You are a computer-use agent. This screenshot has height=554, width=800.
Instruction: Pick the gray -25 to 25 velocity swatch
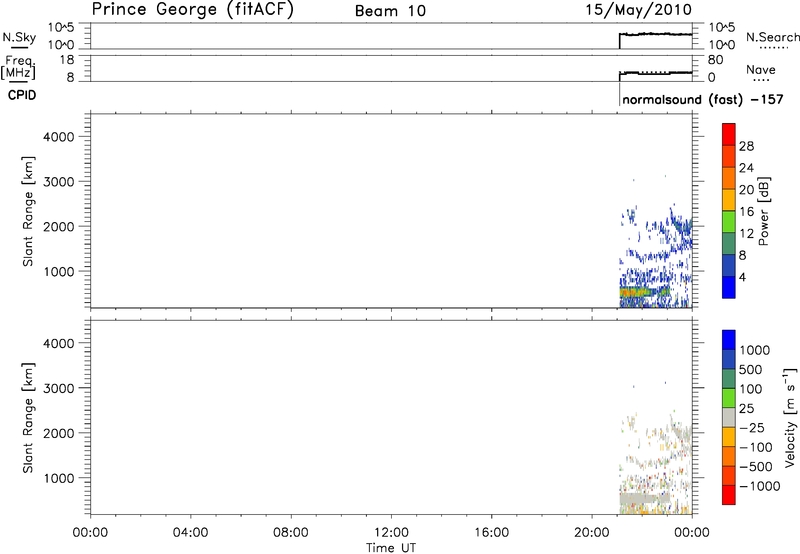click(x=729, y=417)
